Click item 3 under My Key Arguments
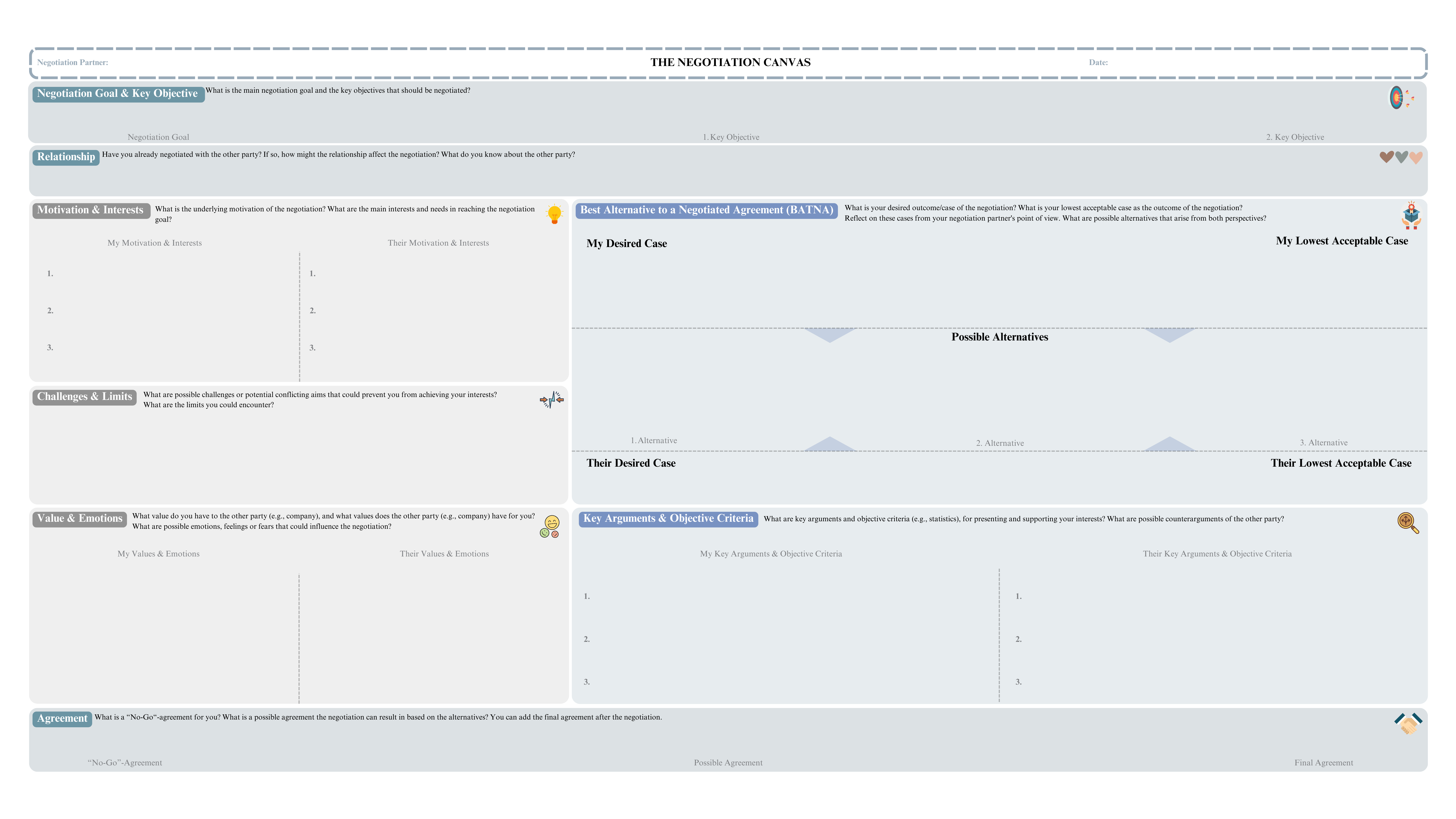The height and width of the screenshot is (819, 1456). click(587, 682)
